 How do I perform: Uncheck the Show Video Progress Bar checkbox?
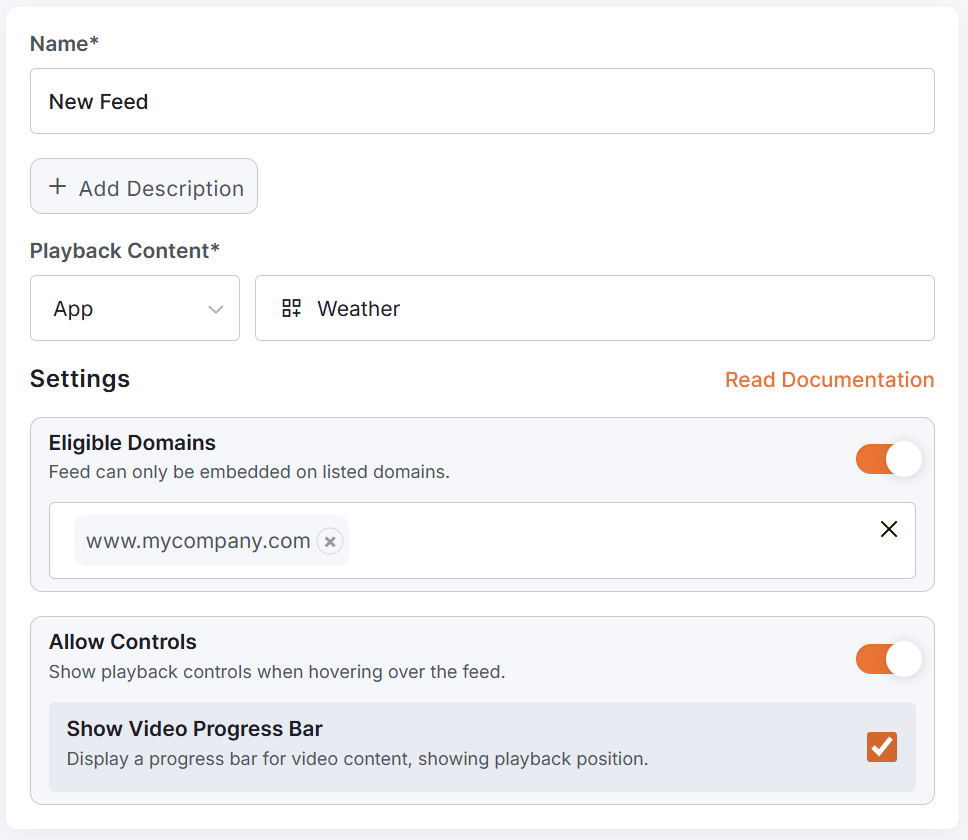pyautogui.click(x=882, y=747)
